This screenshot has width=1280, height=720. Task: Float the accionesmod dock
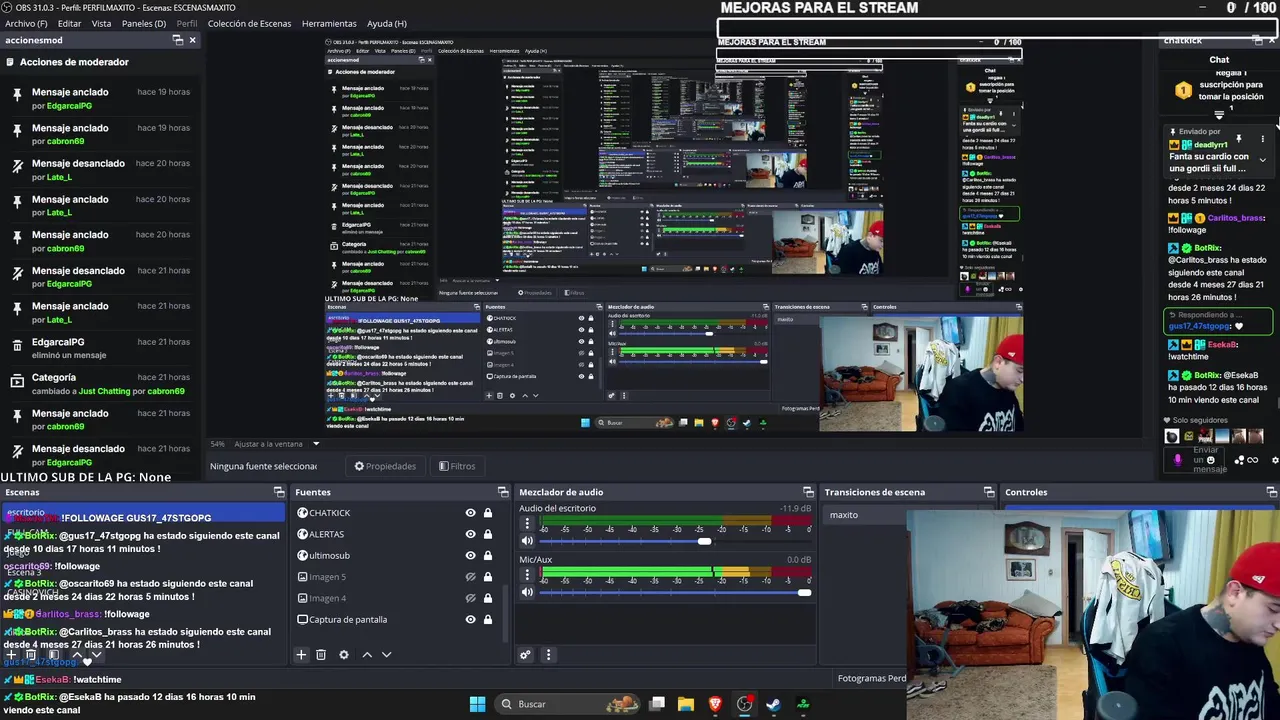178,40
